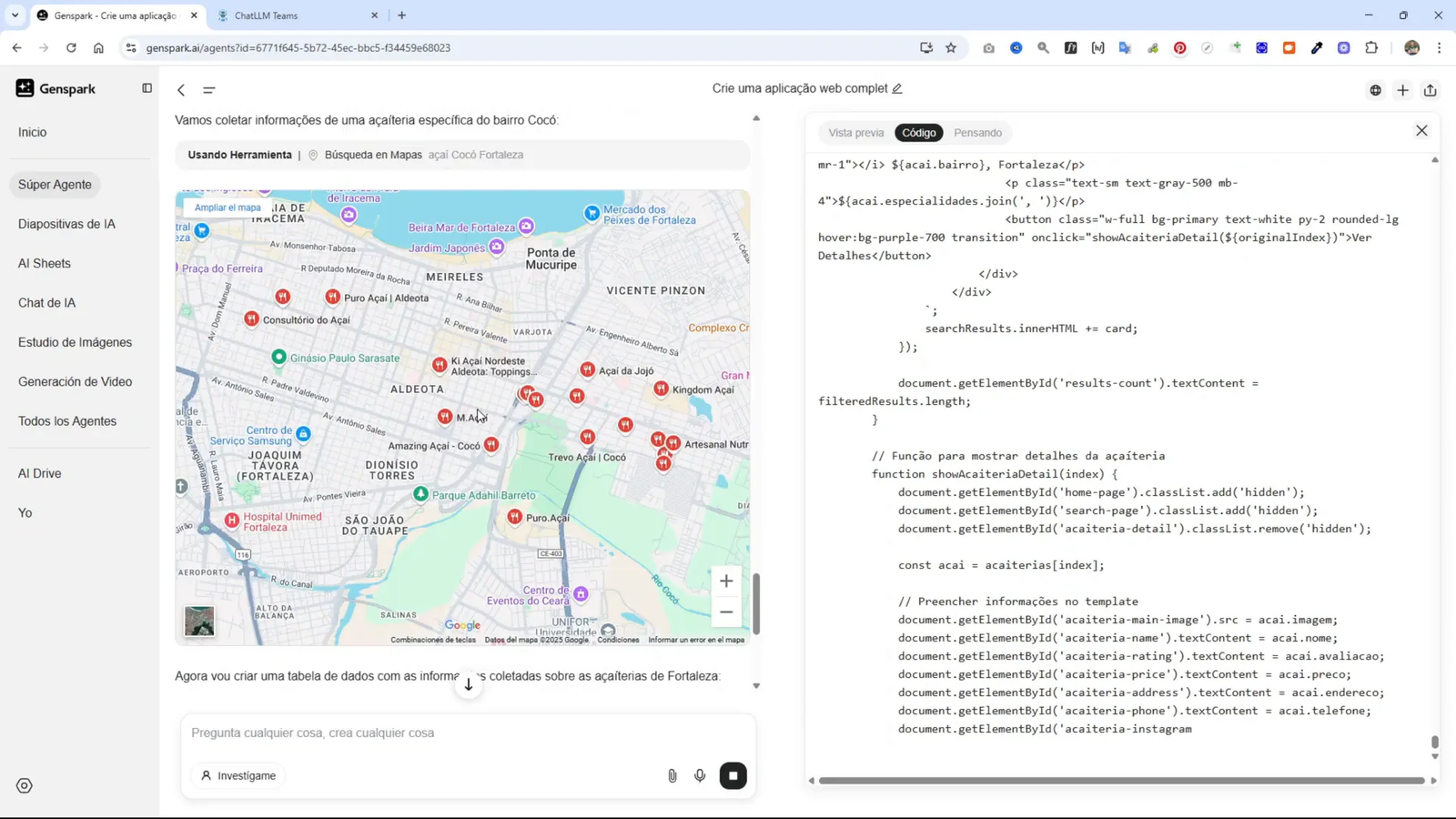1456x819 pixels.
Task: Zoom in on the map with plus control
Action: point(725,580)
